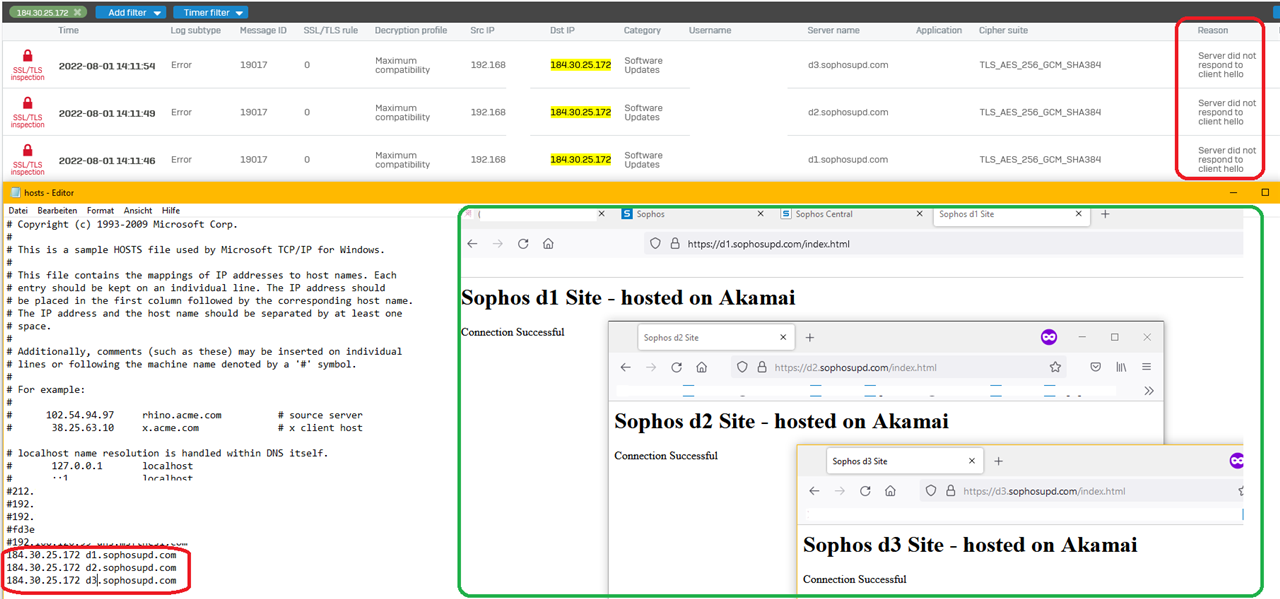Click the hosts line for d2.sophosupd.com
This screenshot has height=599, width=1280.
[x=91, y=568]
